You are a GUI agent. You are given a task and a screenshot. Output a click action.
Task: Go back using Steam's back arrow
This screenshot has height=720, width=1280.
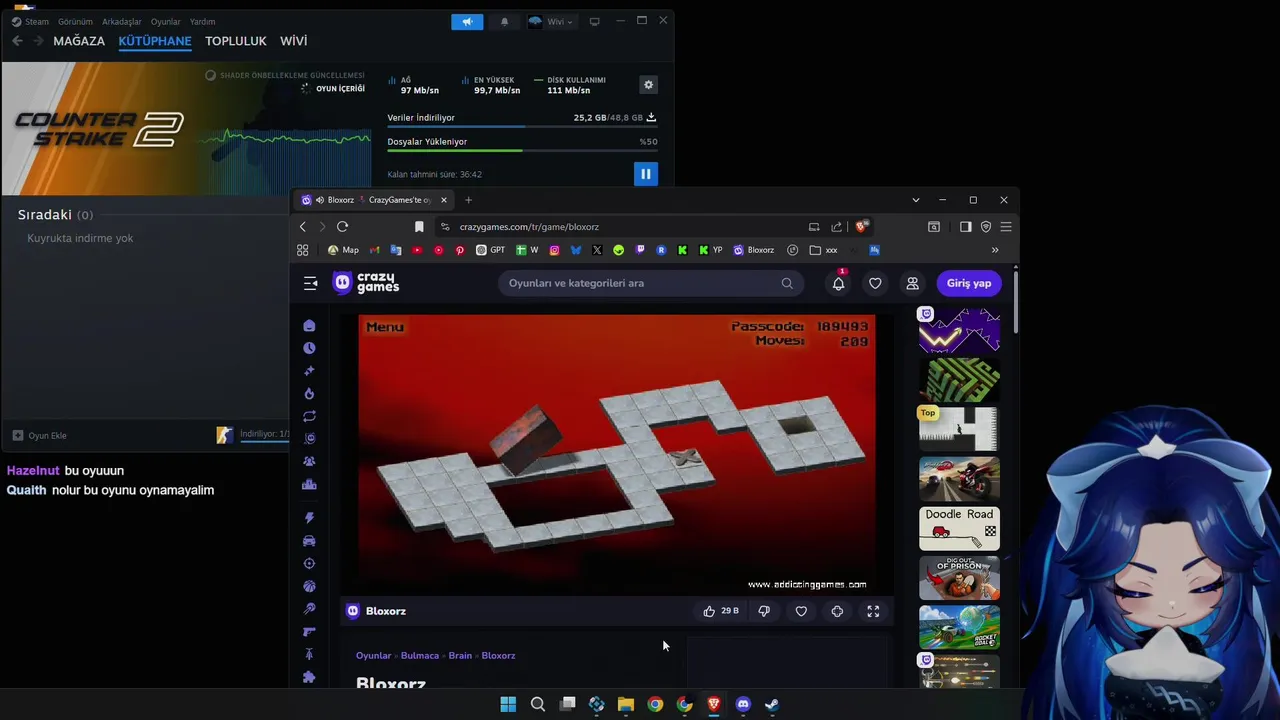coord(17,41)
